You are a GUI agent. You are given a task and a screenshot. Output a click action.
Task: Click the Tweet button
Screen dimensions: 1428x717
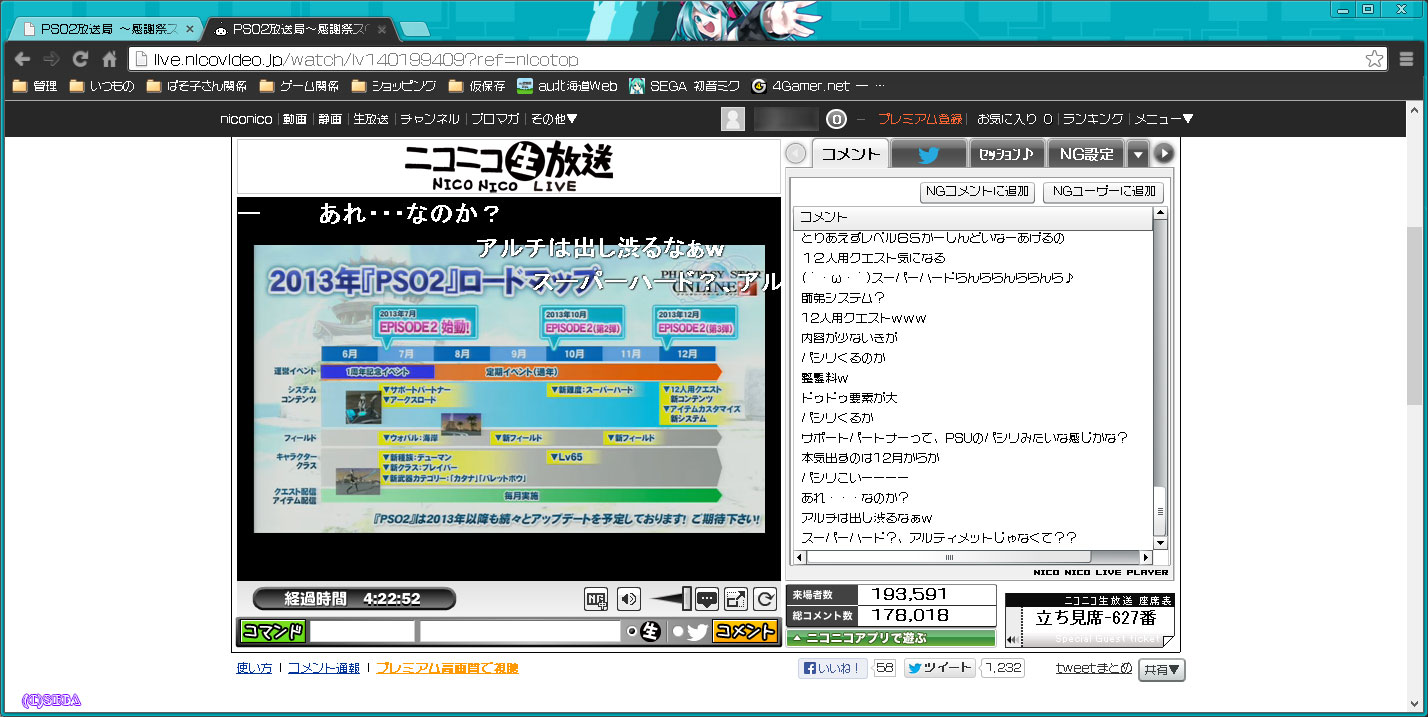point(940,668)
